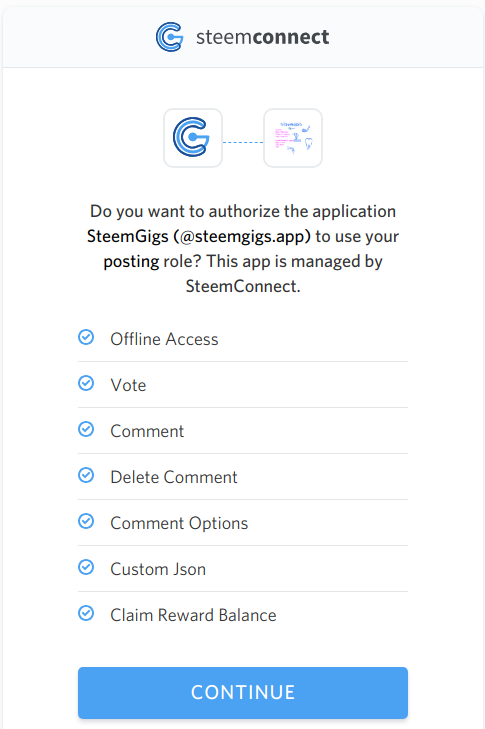The width and height of the screenshot is (485, 729).
Task: Select the Custom Json label
Action: tap(158, 570)
